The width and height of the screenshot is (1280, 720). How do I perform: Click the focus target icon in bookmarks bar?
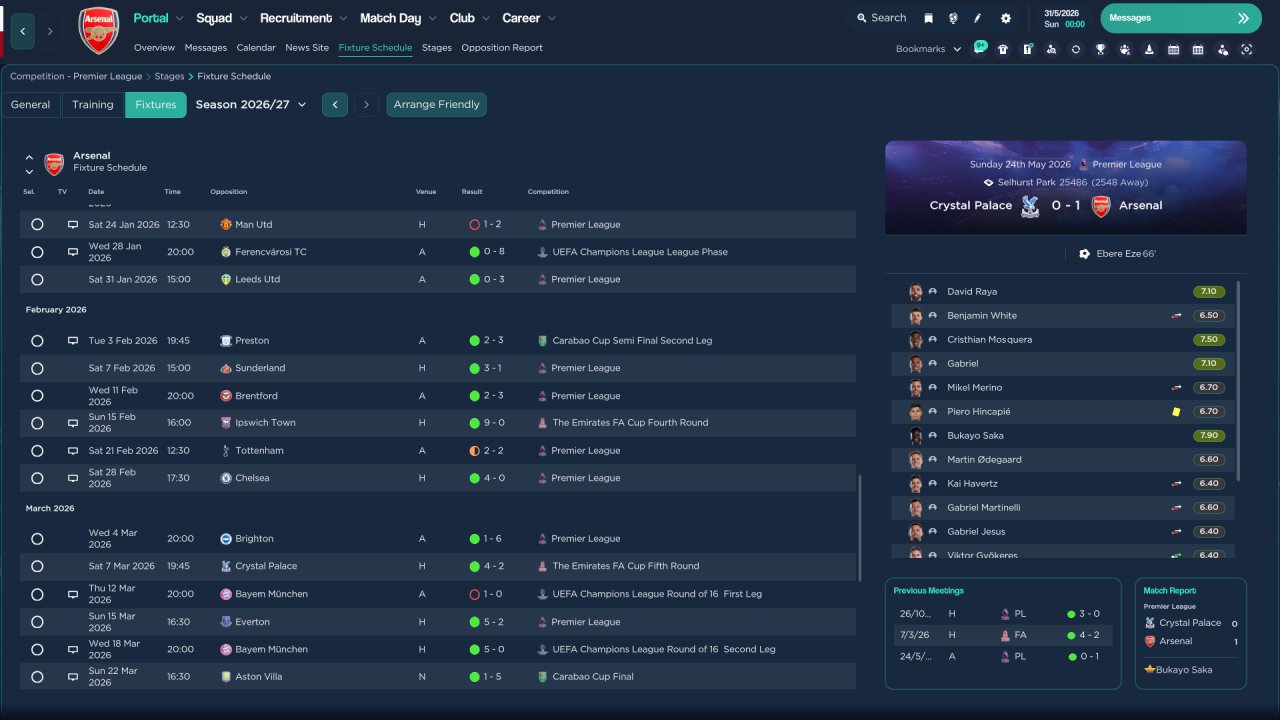point(1246,49)
